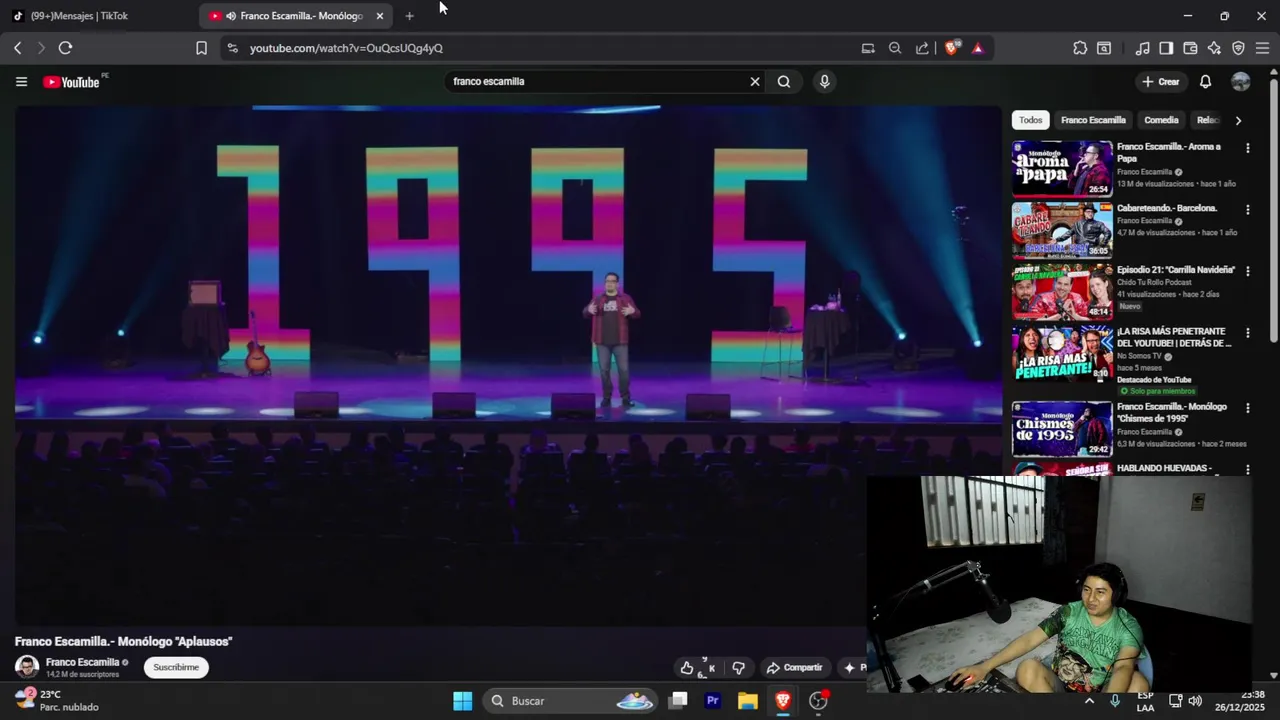The height and width of the screenshot is (720, 1280).
Task: Open browser extensions puzzle icon
Action: (x=1080, y=48)
